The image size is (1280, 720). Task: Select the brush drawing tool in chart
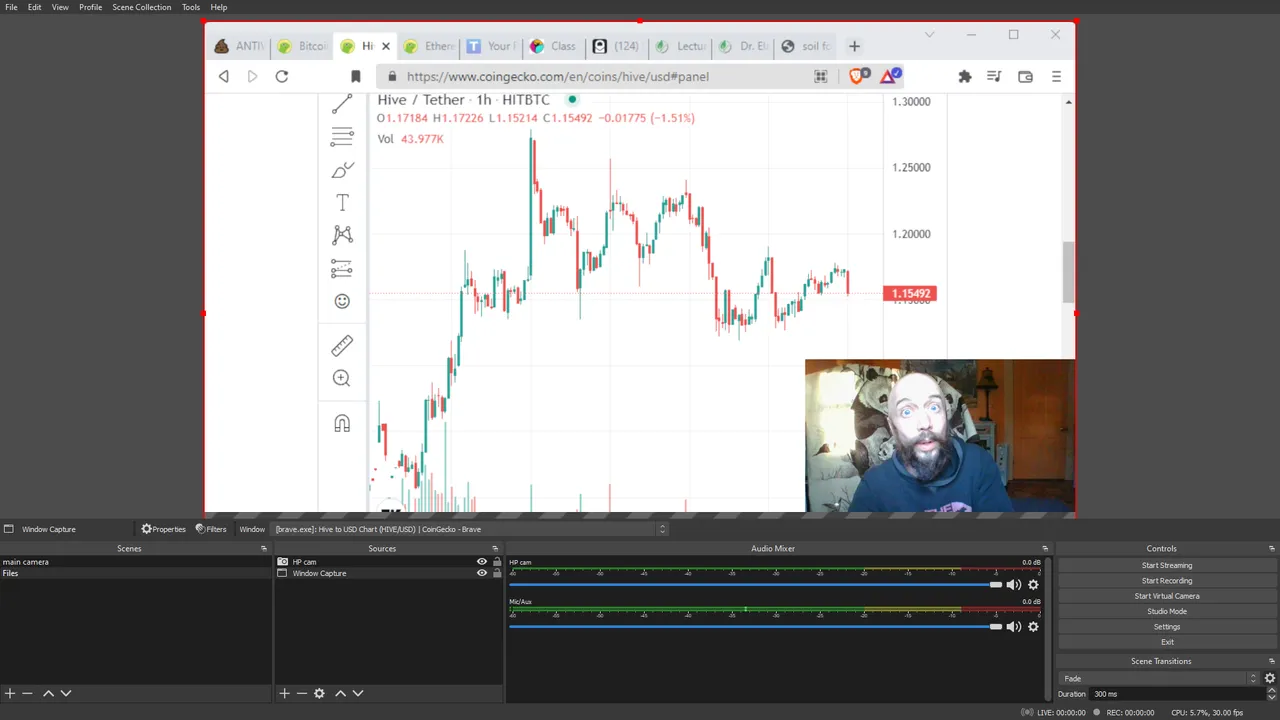(x=342, y=170)
